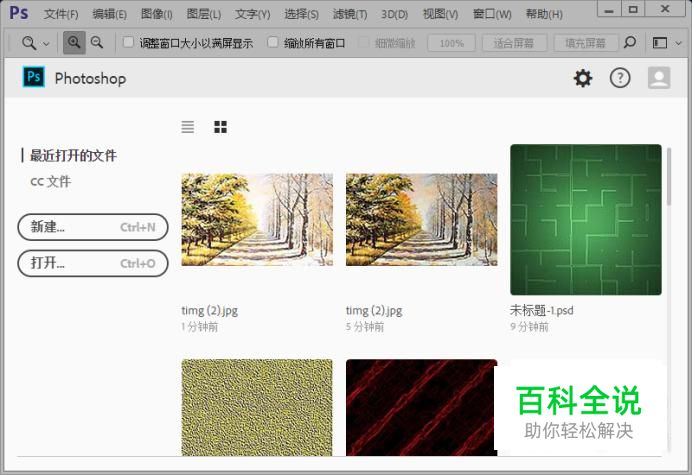Open the 选择(S) menu

tap(301, 15)
